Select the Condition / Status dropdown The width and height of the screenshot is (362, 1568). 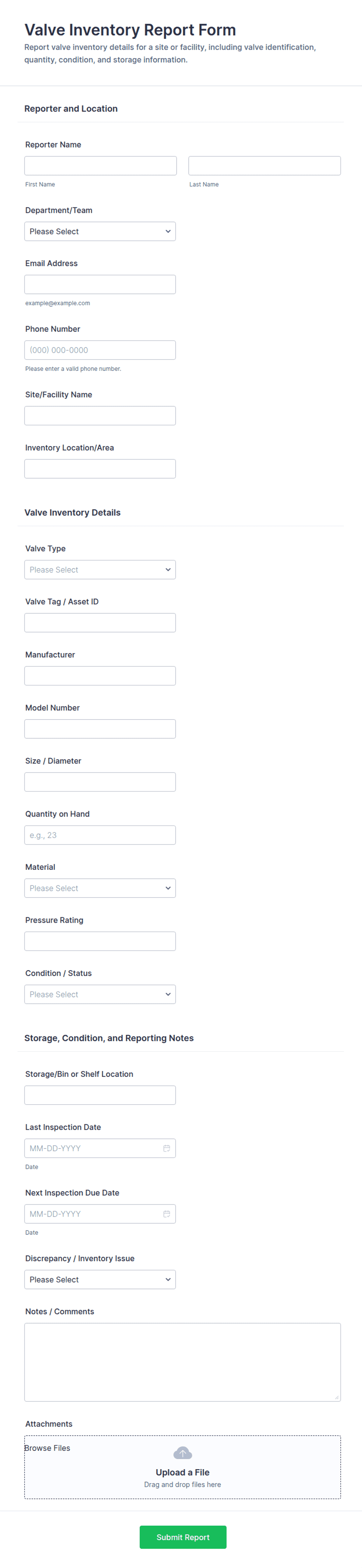(100, 995)
